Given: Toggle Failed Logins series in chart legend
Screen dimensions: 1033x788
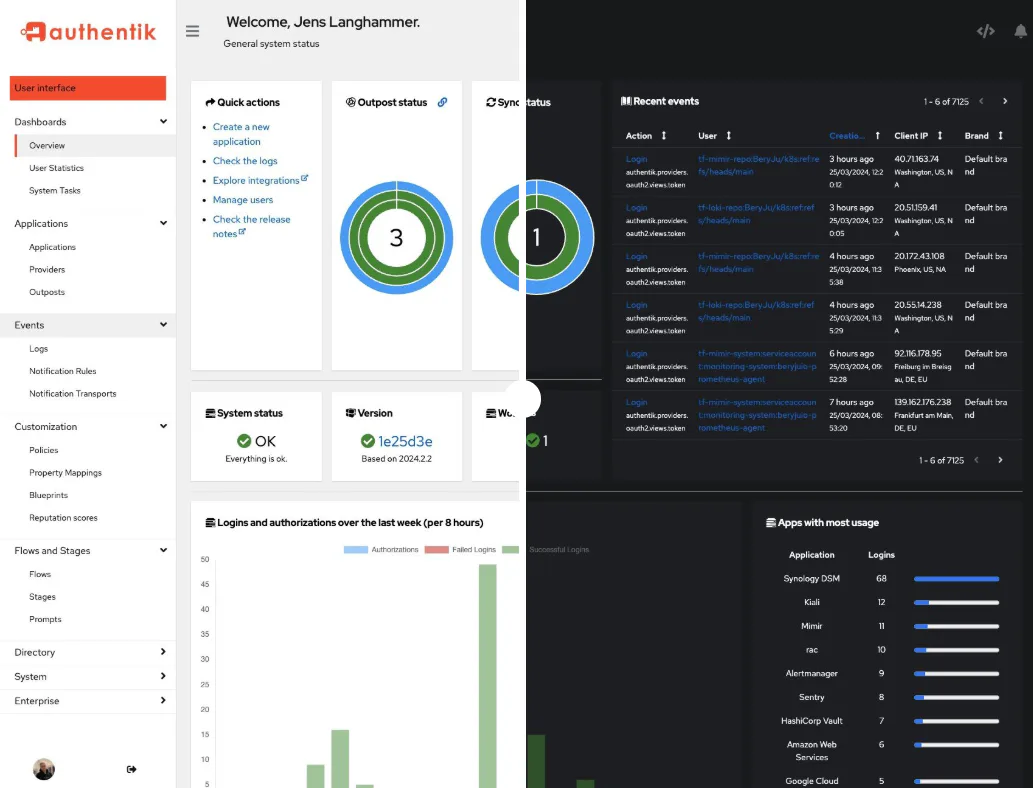Looking at the screenshot, I should point(461,549).
